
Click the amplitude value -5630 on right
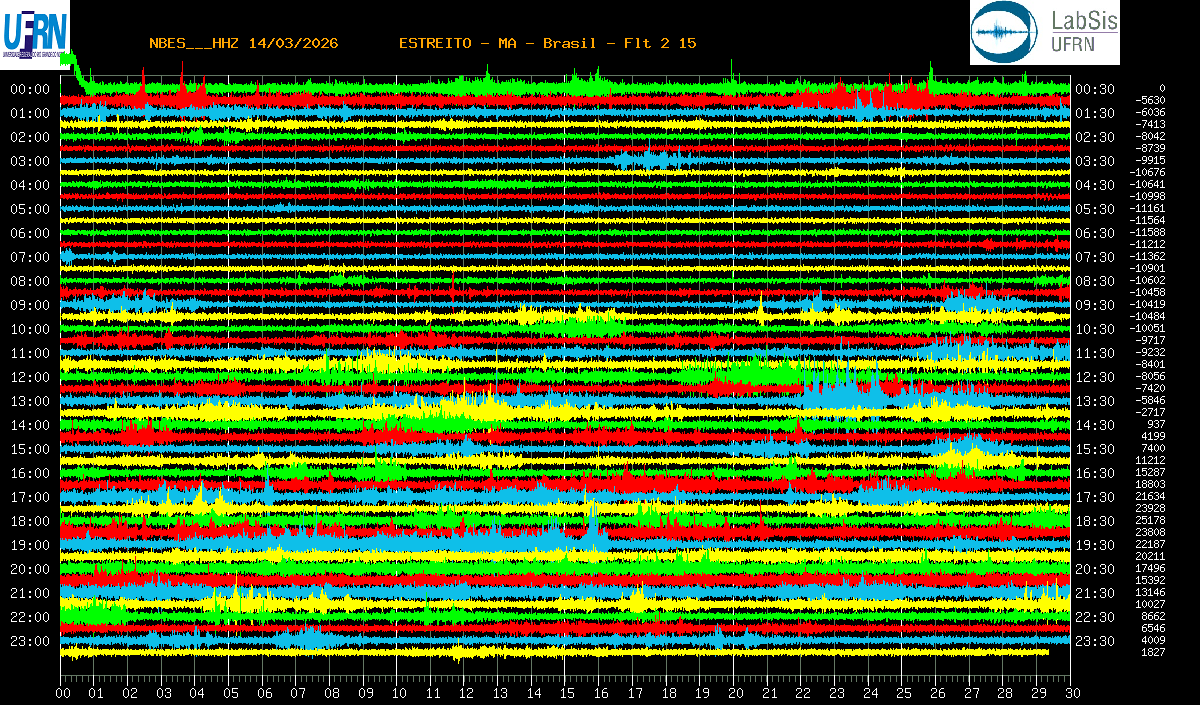(1151, 100)
